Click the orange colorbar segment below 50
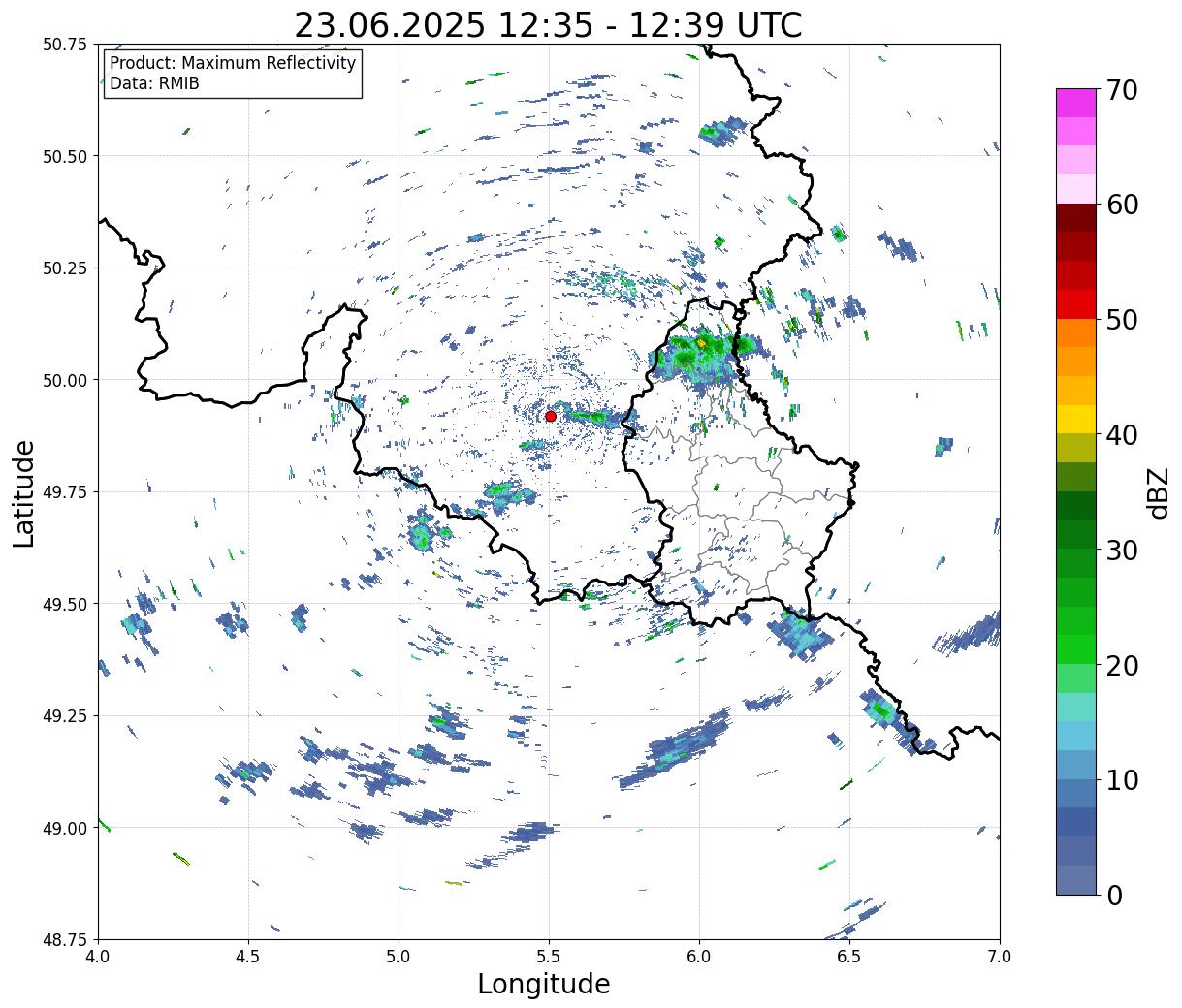Screen dimensions: 1182x1008 [x=1076, y=333]
